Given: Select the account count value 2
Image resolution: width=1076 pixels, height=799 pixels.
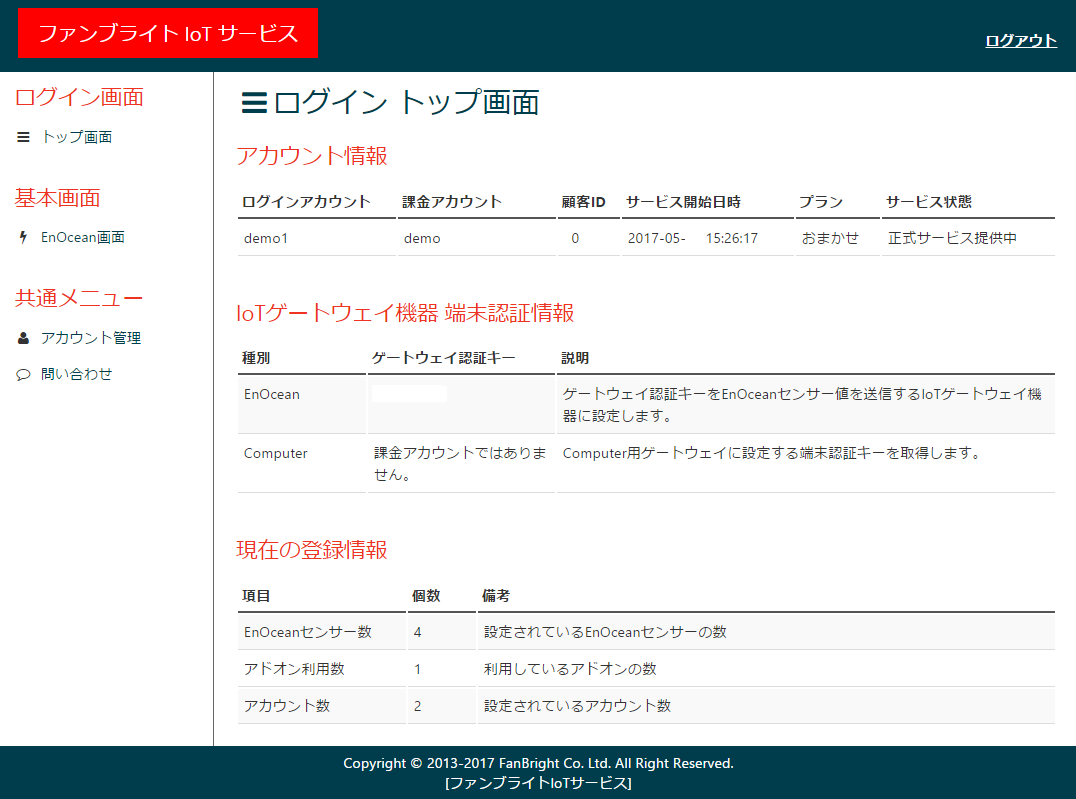Looking at the screenshot, I should click(418, 706).
